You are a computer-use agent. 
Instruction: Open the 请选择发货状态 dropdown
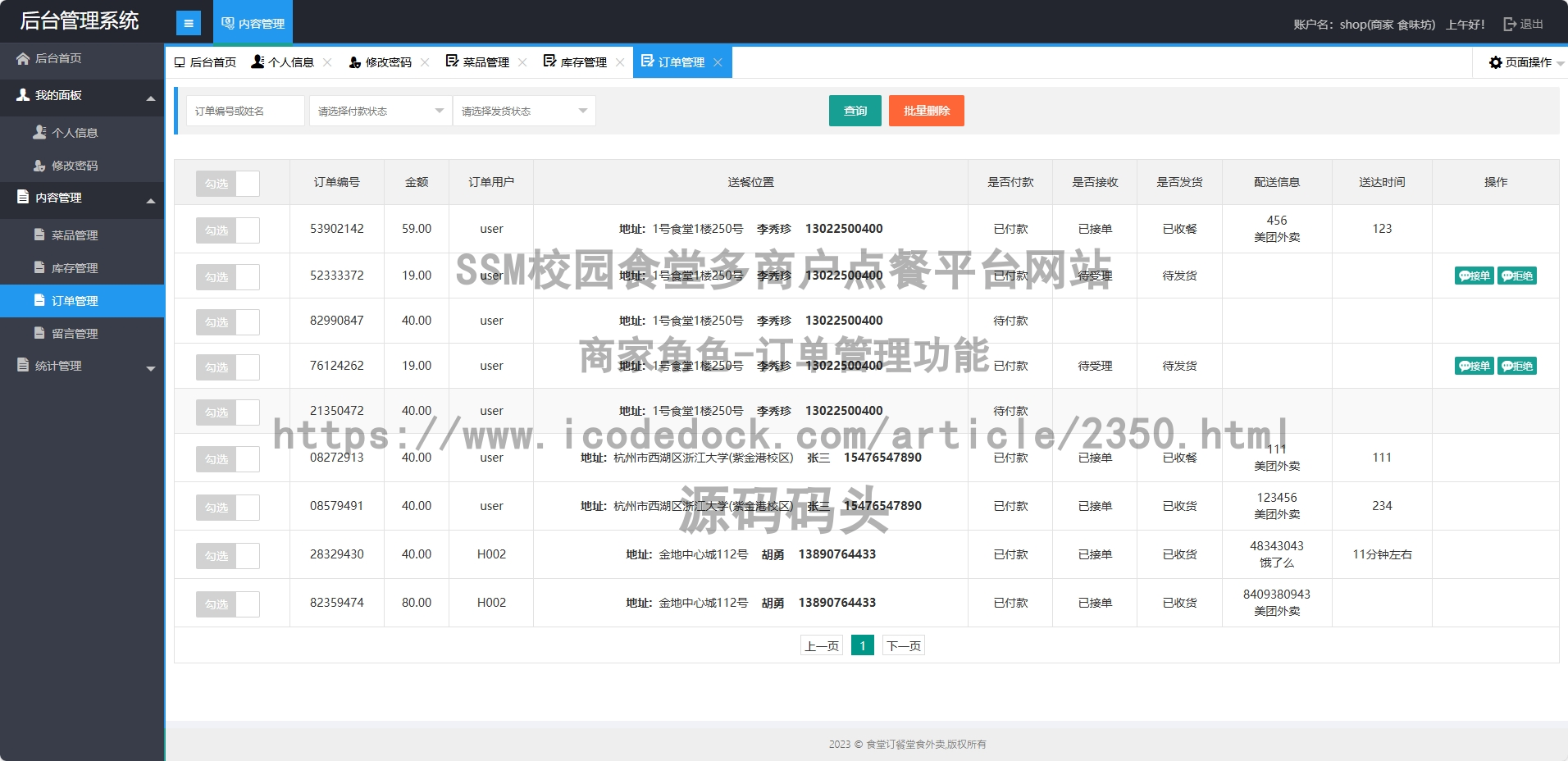tap(524, 111)
